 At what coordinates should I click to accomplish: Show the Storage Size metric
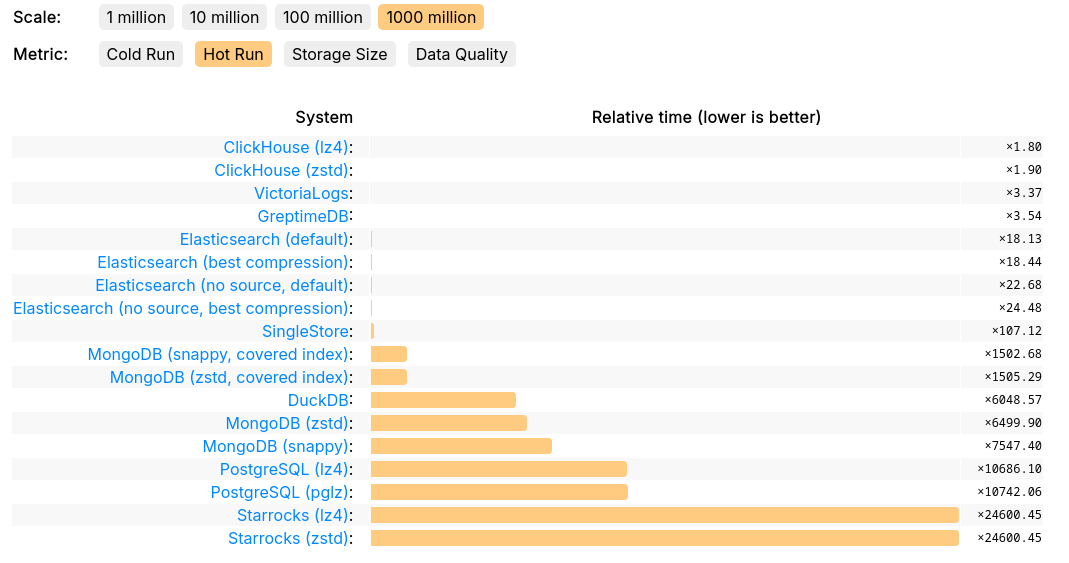point(339,54)
